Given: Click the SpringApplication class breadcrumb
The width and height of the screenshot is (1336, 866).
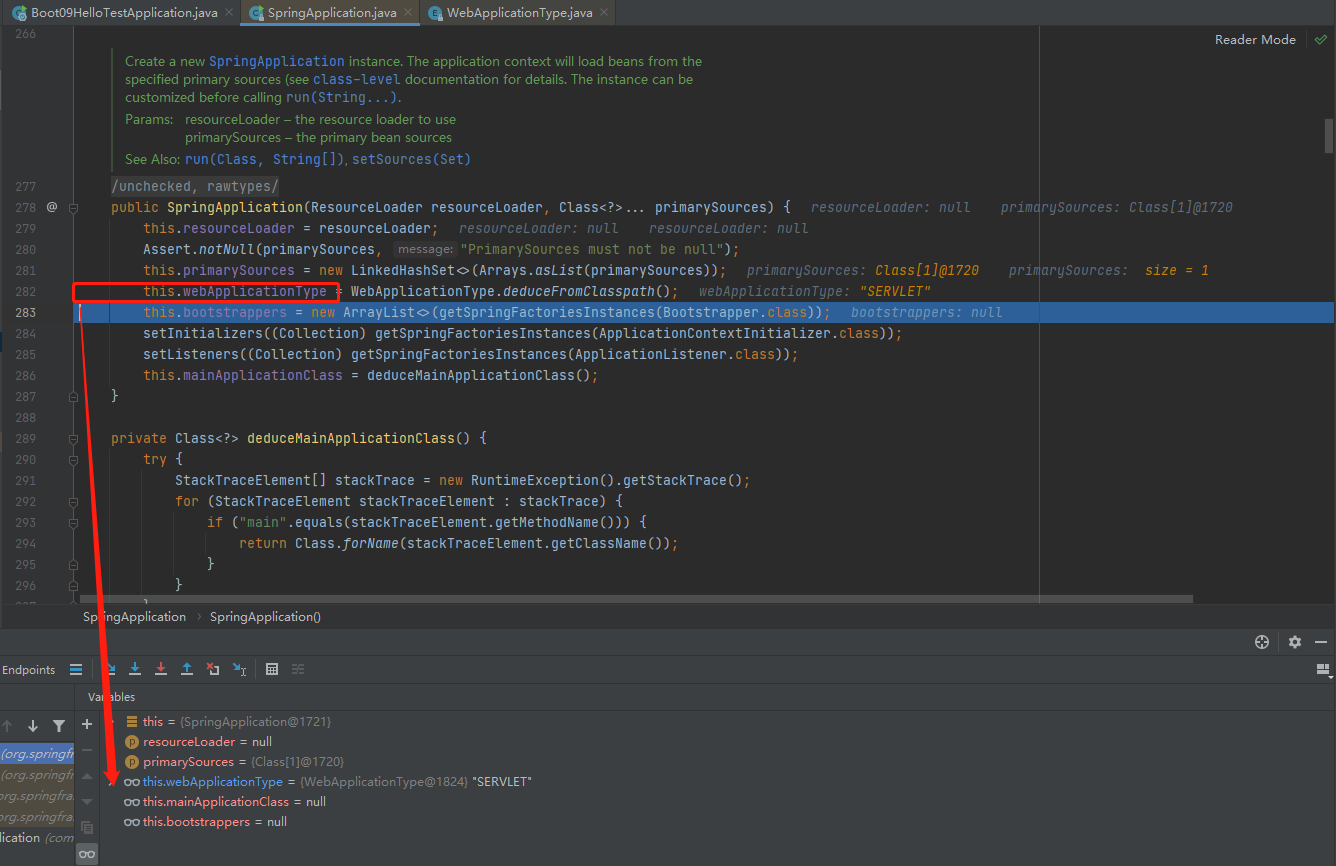Looking at the screenshot, I should click(x=134, y=617).
